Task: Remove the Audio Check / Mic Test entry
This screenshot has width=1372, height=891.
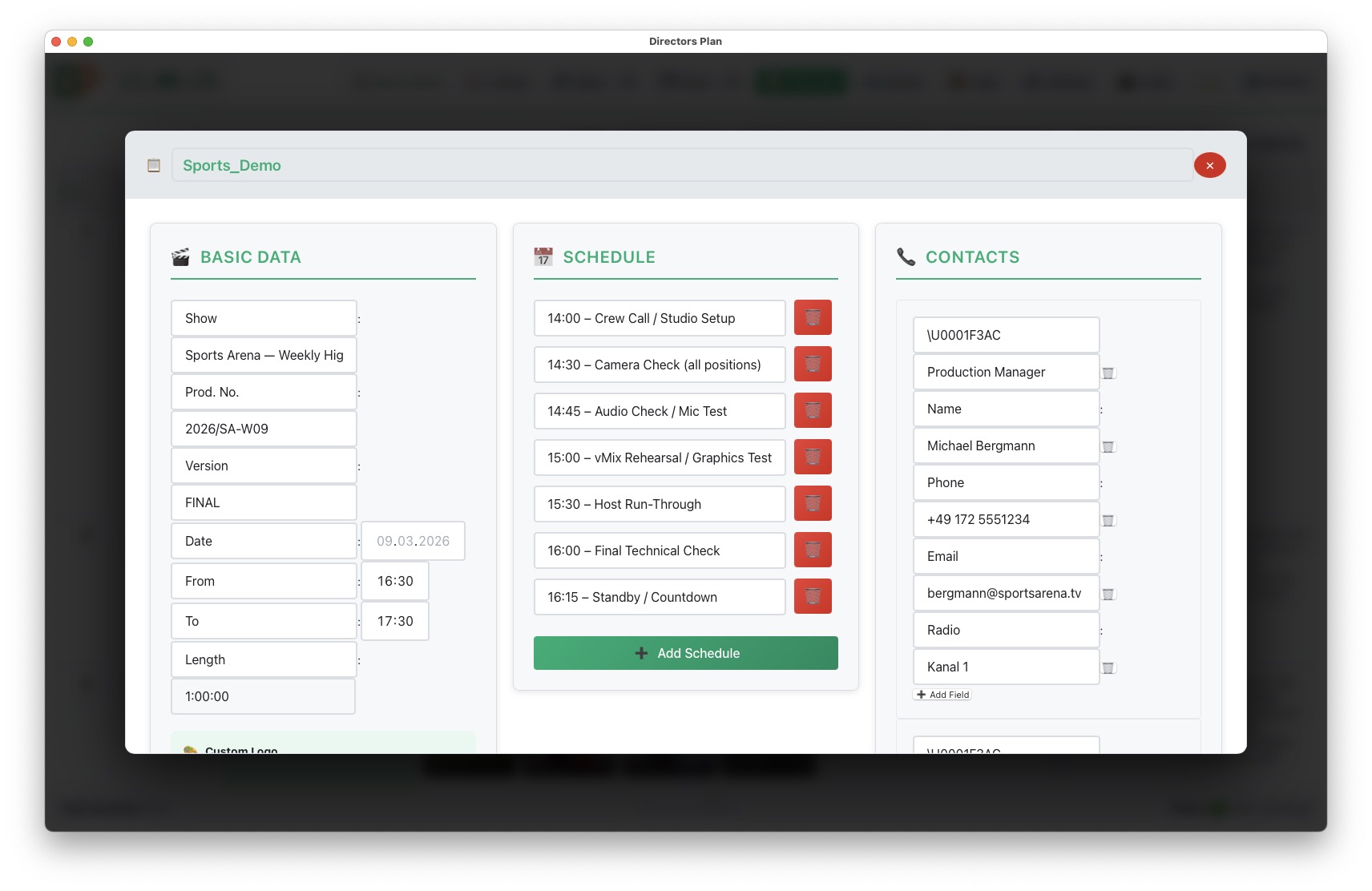Action: (813, 410)
